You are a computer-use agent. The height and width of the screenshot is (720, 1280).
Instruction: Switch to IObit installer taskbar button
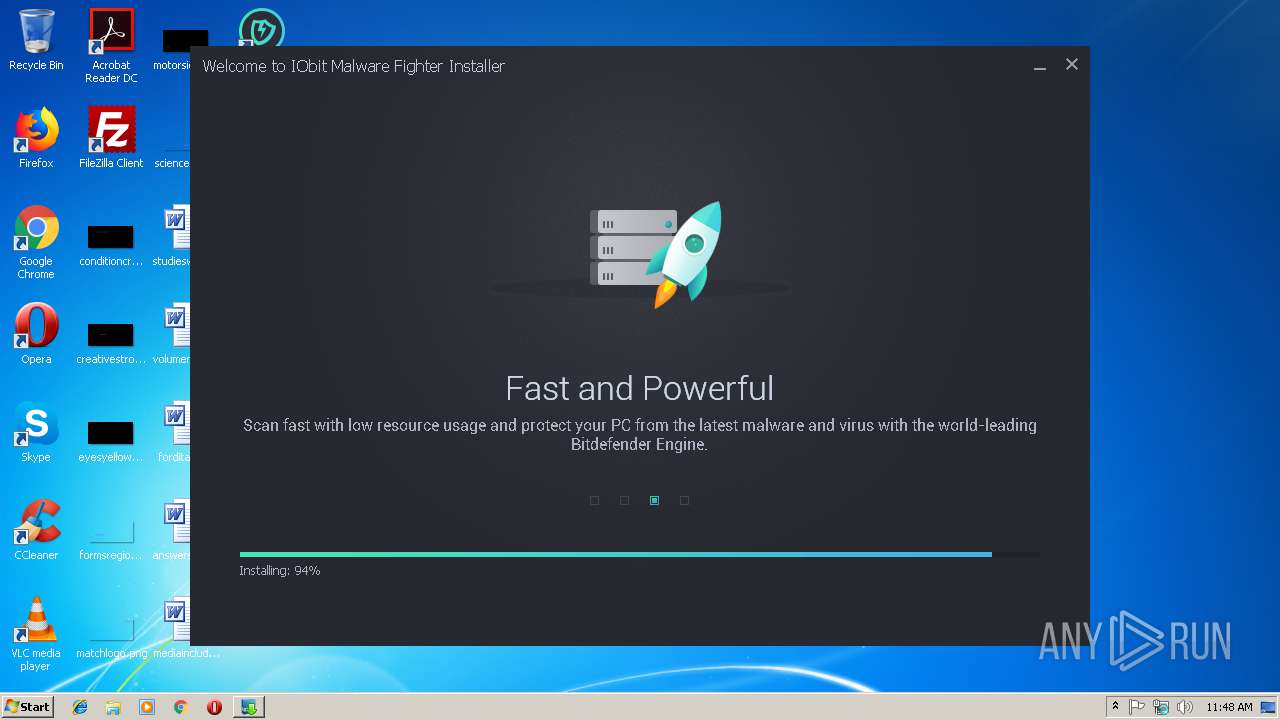pos(248,707)
